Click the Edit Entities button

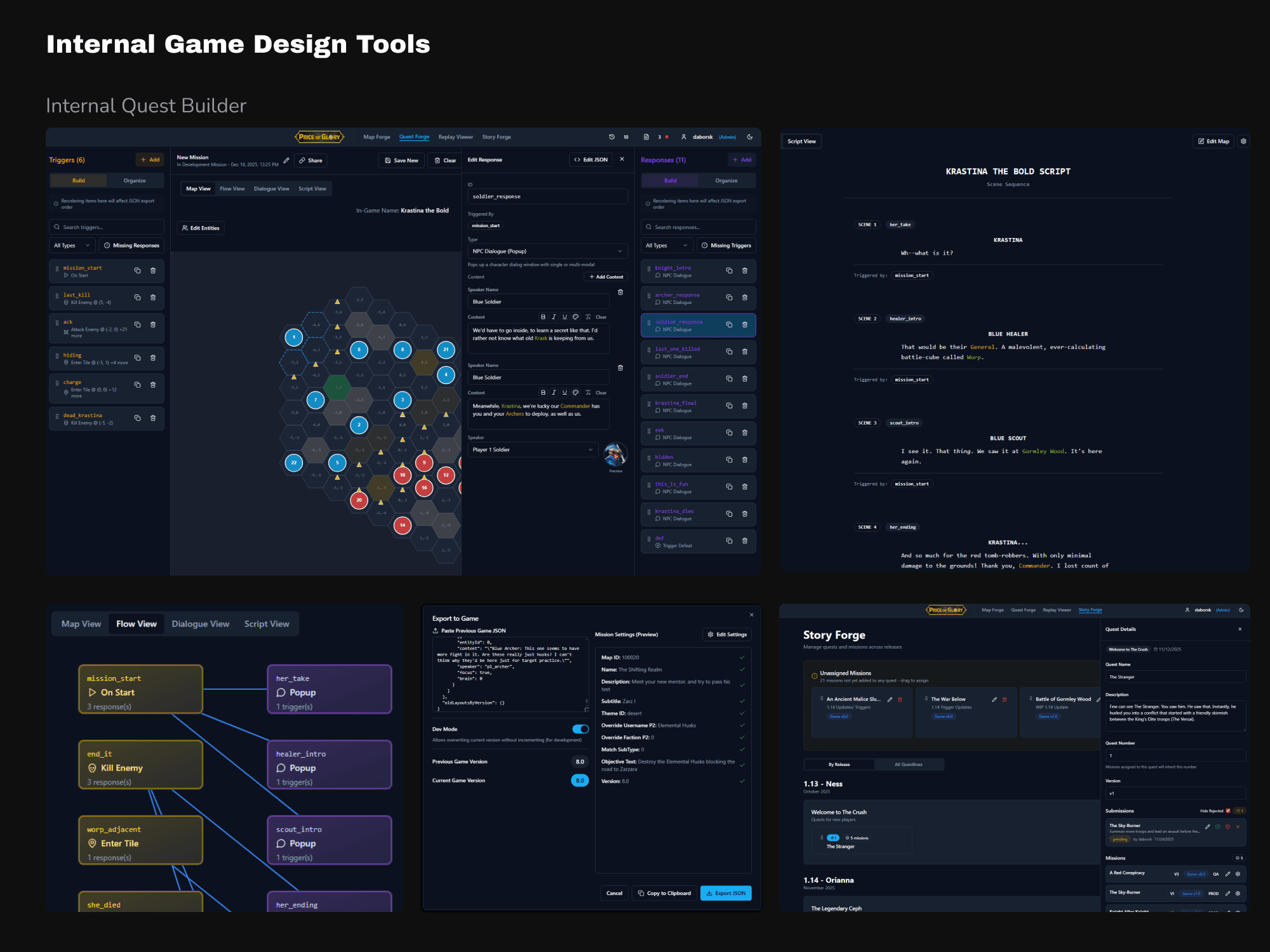201,228
